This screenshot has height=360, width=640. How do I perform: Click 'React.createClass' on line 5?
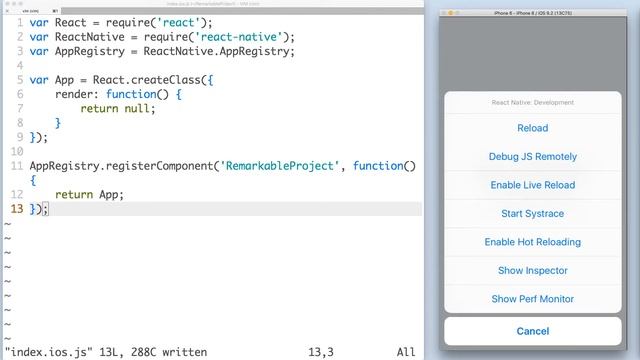pos(146,80)
